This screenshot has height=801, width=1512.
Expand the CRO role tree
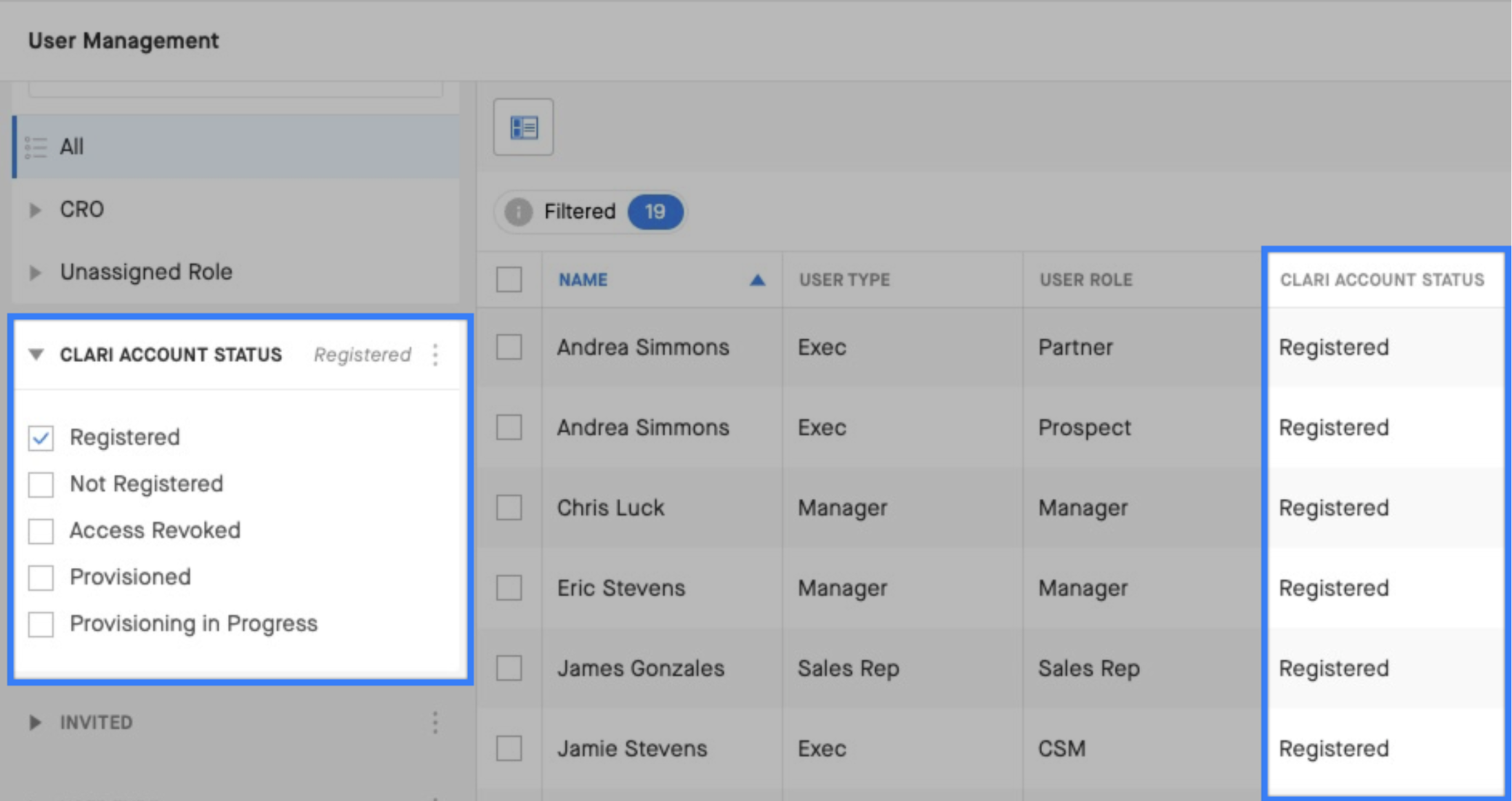[35, 210]
